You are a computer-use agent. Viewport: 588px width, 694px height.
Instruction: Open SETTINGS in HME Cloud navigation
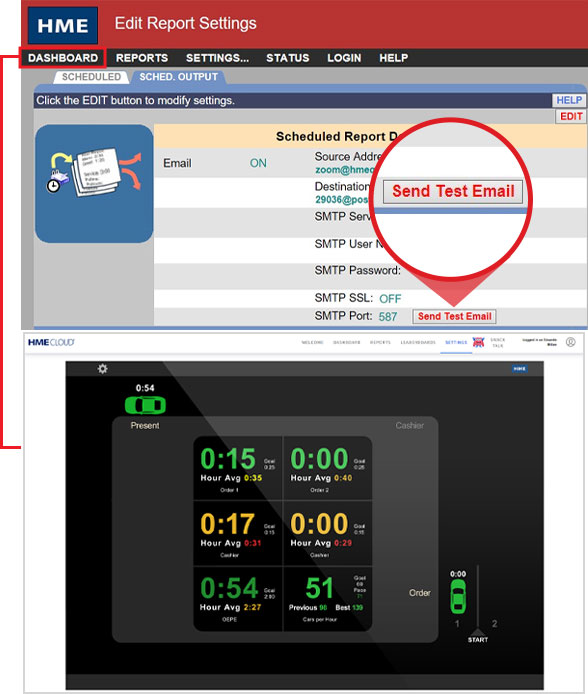pos(456,342)
